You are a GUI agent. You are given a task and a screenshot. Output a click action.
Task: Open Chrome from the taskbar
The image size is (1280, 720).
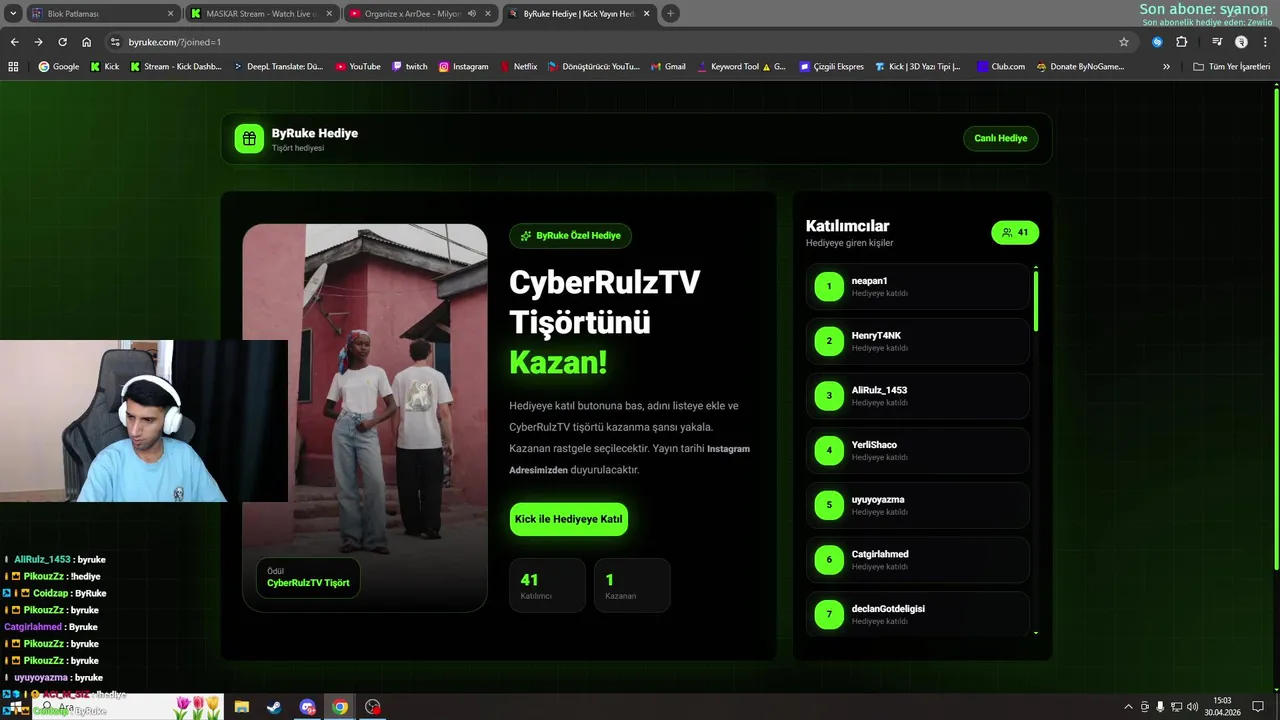click(x=340, y=707)
